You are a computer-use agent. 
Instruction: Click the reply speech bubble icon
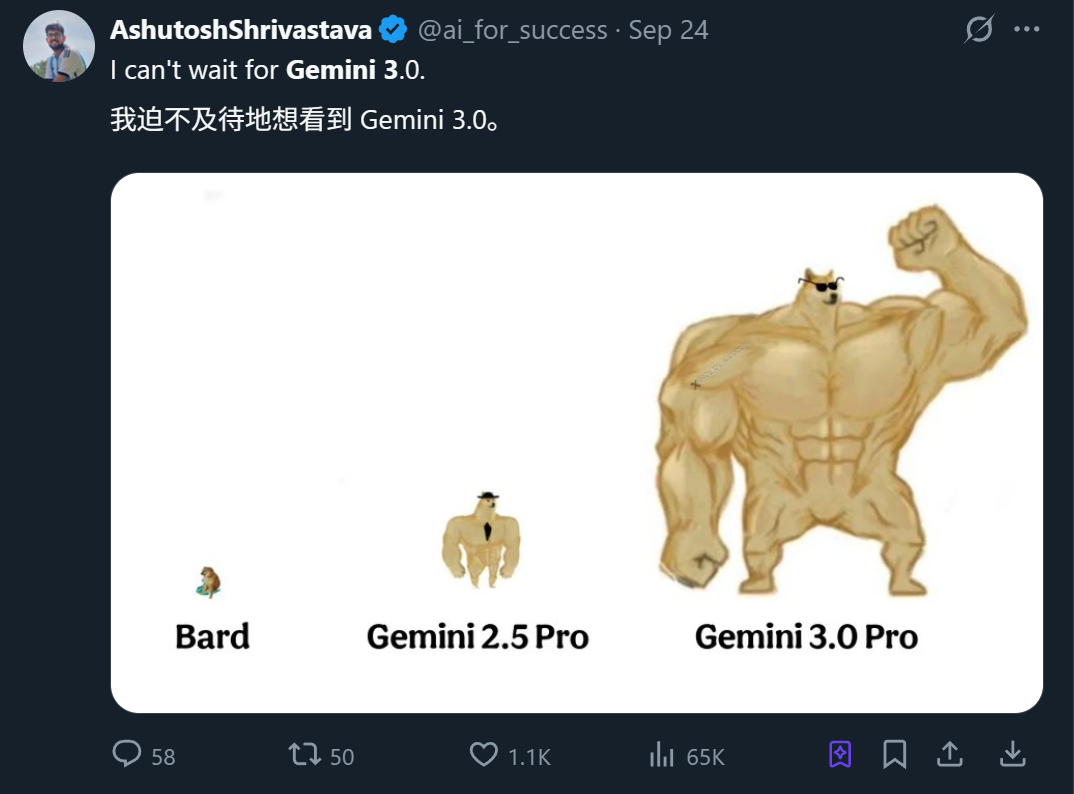tap(127, 754)
